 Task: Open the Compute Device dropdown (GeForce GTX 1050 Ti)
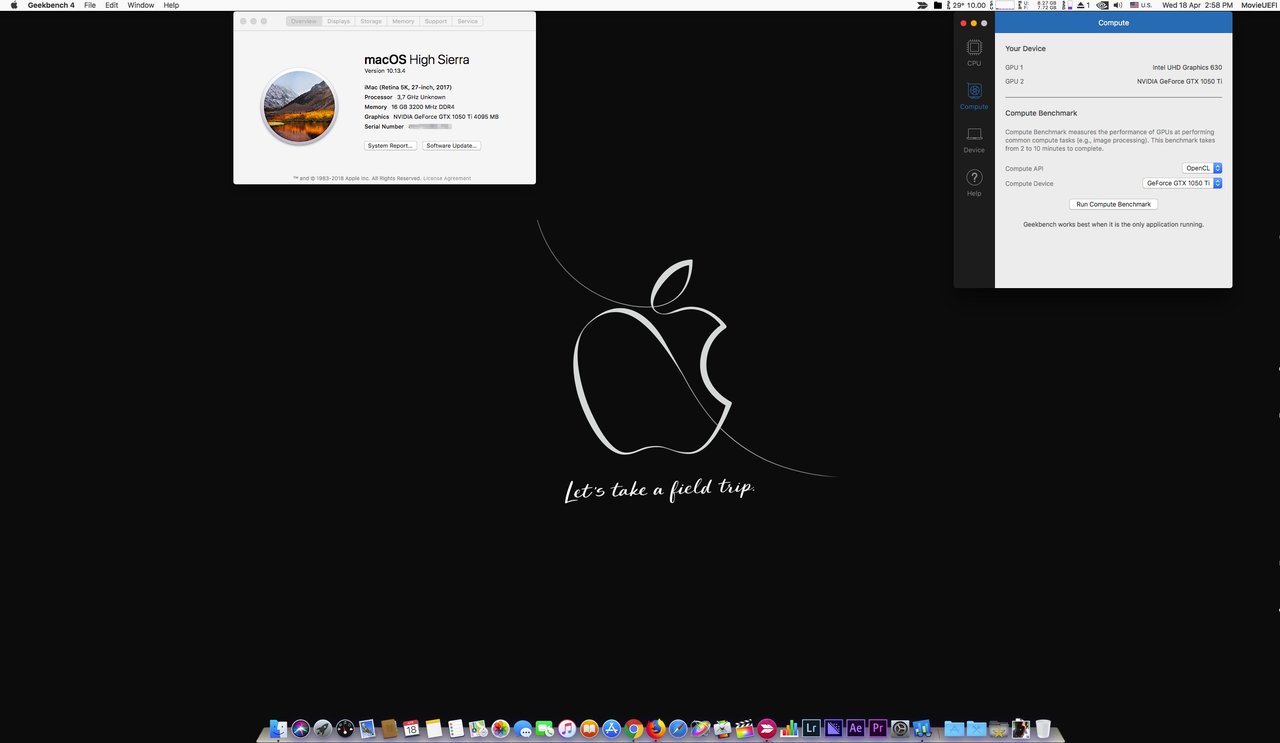click(1182, 183)
